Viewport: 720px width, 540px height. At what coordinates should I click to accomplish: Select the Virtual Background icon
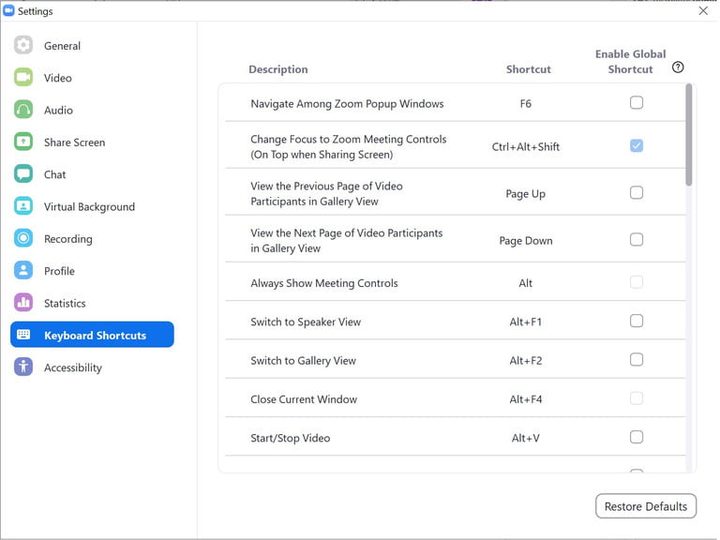(x=24, y=207)
